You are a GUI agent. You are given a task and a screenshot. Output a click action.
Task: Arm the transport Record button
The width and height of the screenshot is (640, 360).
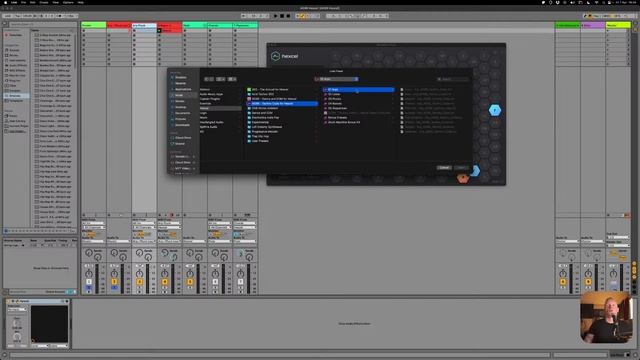pos(288,16)
